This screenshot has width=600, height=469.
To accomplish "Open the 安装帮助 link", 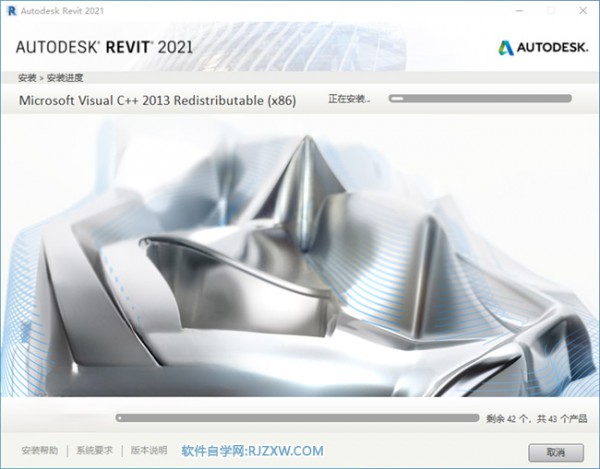I will 40,450.
